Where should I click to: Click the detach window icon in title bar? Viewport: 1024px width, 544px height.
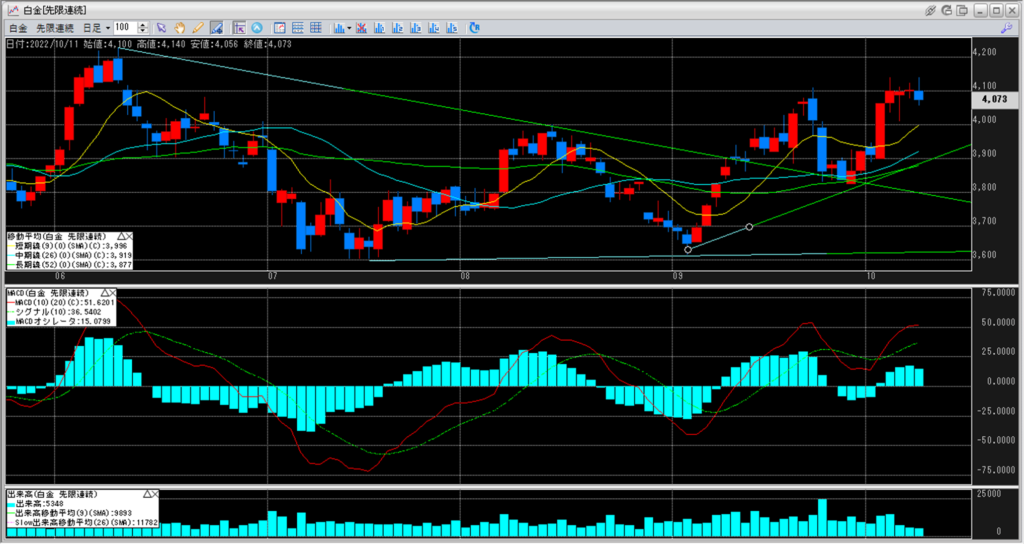coord(963,10)
